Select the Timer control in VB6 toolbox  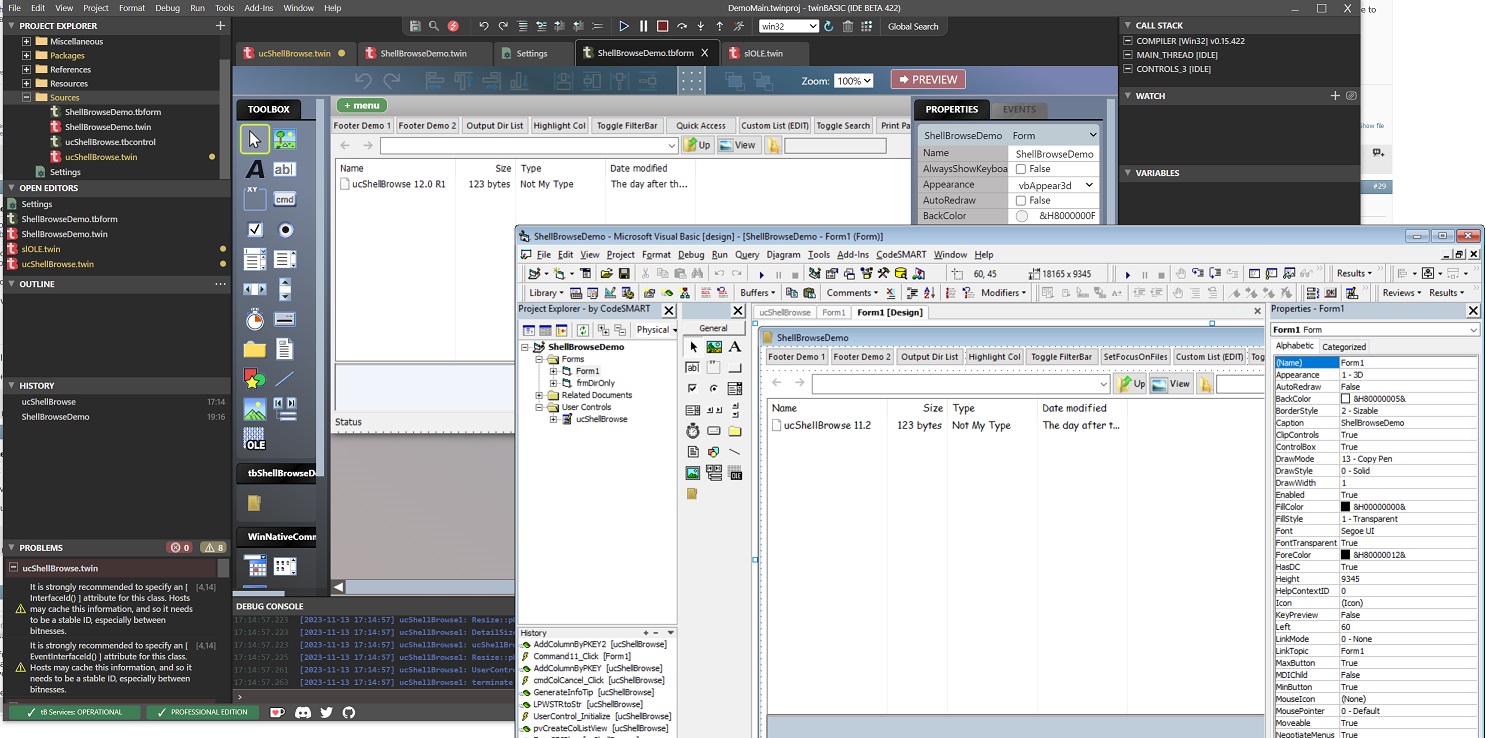click(693, 431)
